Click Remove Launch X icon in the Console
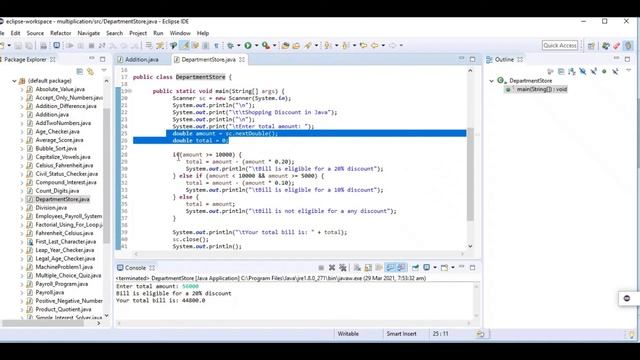 click(332, 268)
